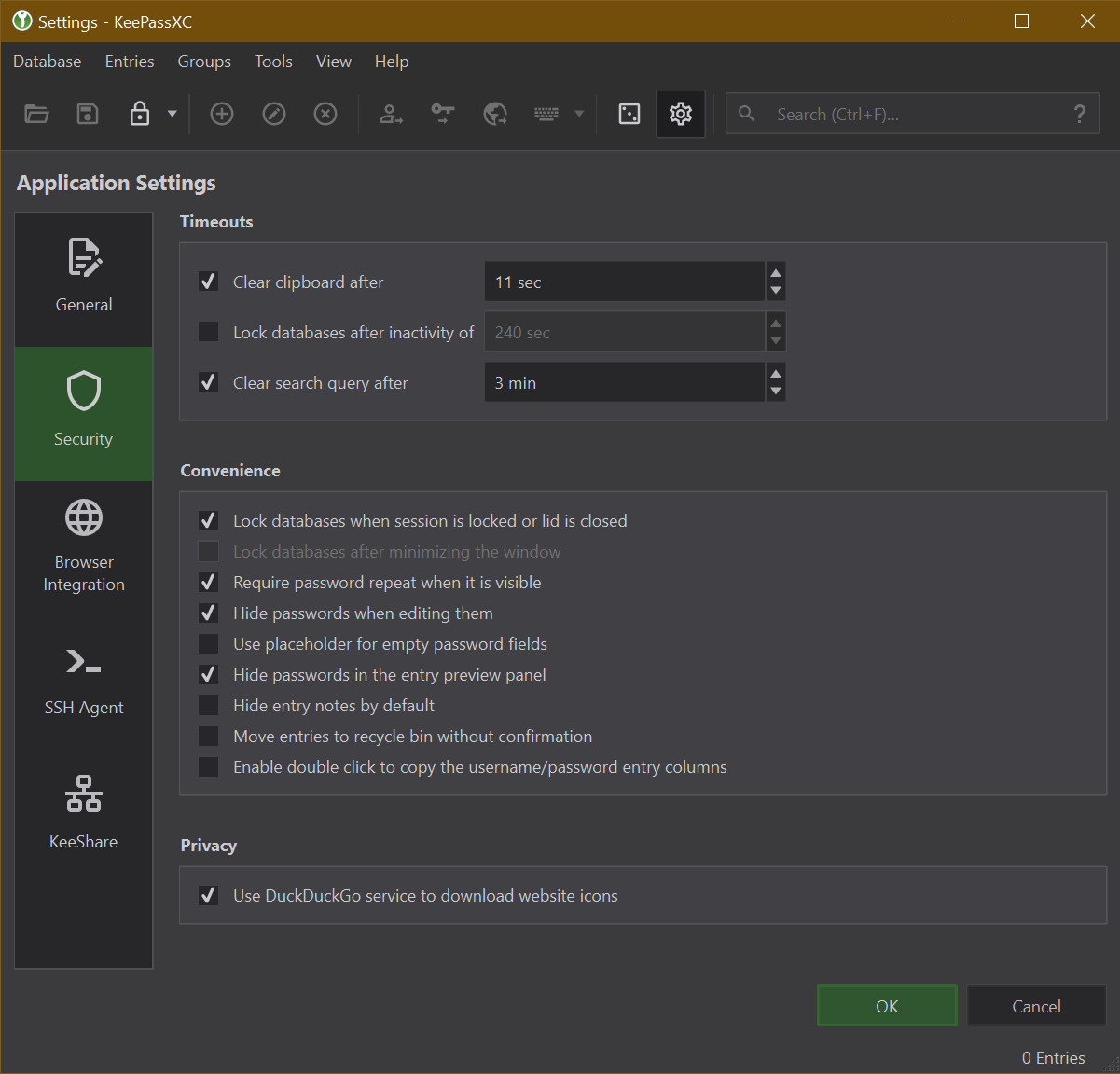
Task: Click the search magnifier icon
Action: click(x=746, y=114)
